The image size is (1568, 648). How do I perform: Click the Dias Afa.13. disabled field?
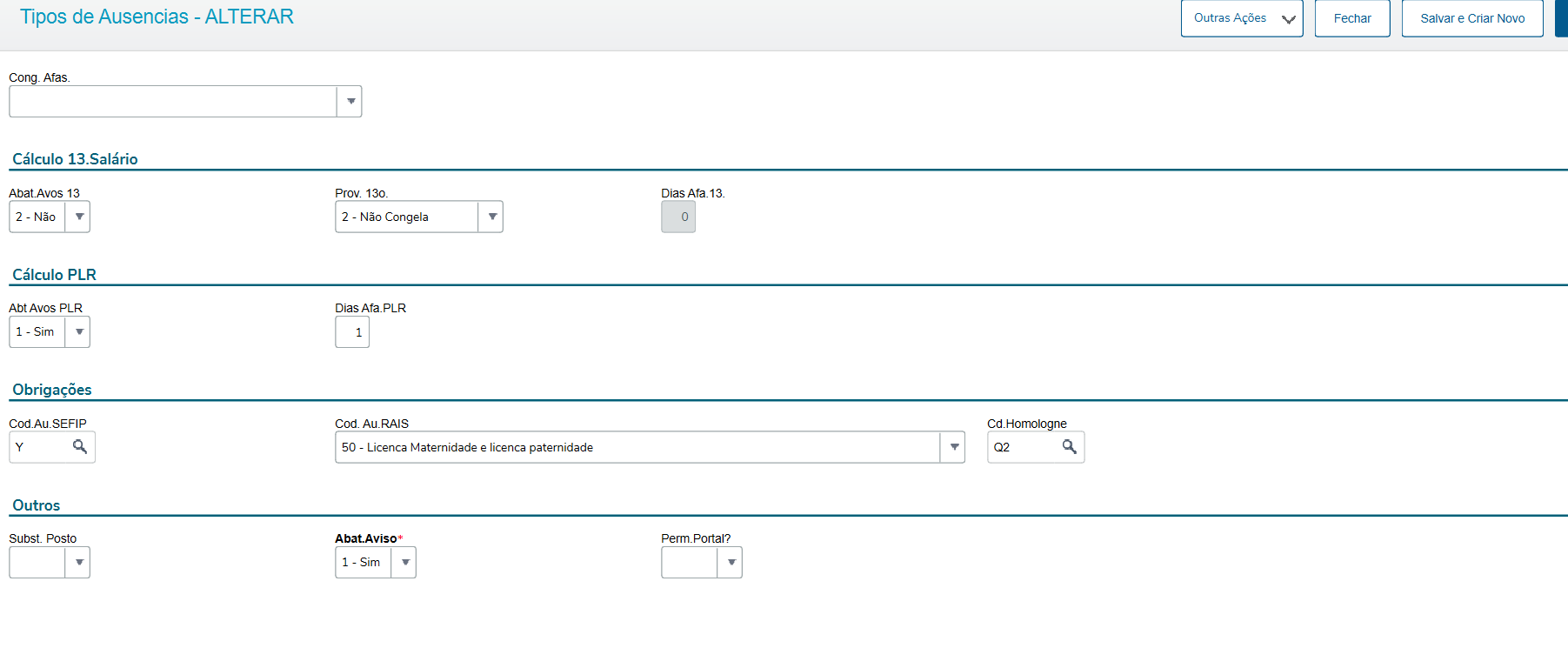click(678, 217)
